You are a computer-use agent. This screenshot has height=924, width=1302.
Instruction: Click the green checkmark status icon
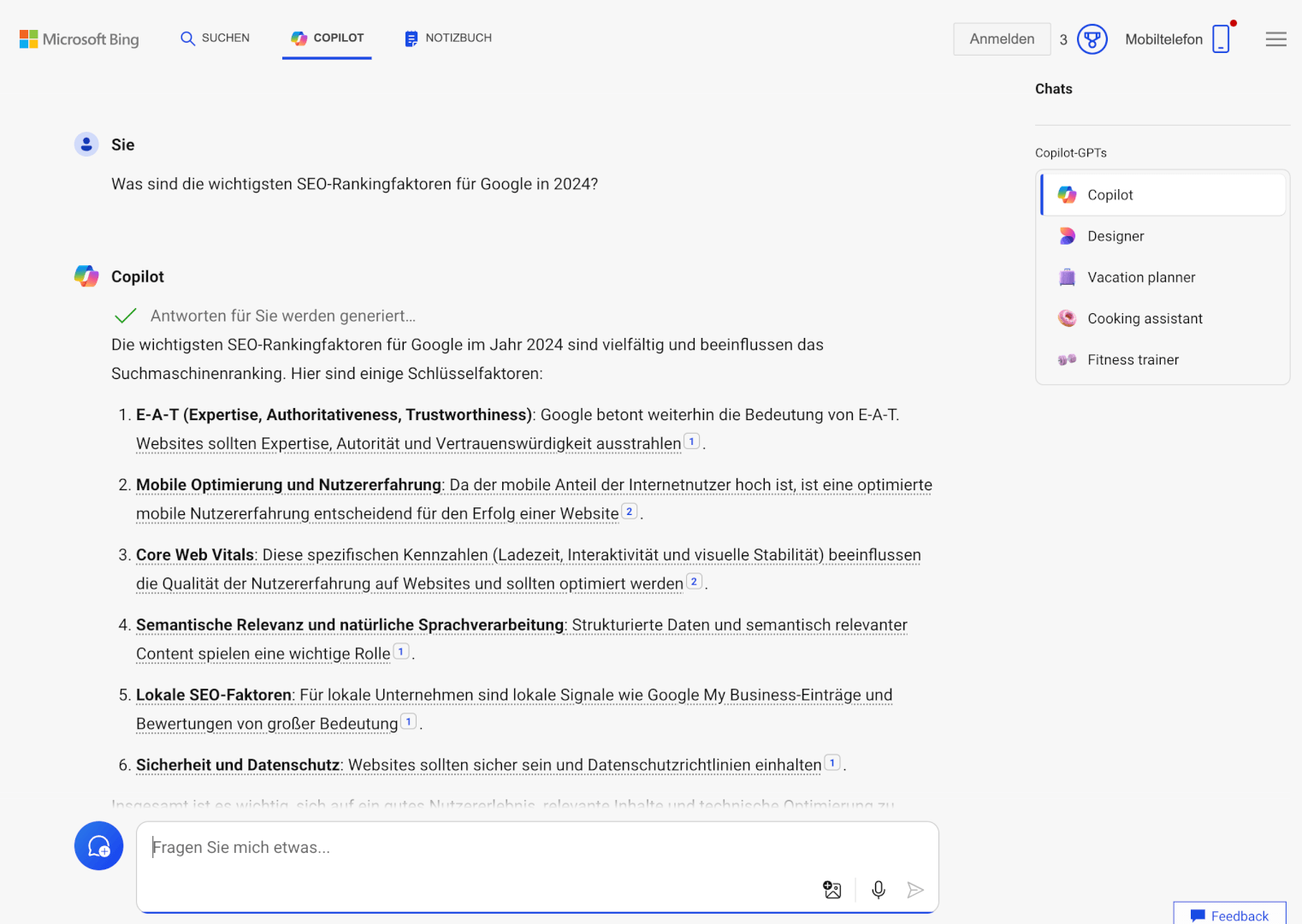pyautogui.click(x=126, y=316)
